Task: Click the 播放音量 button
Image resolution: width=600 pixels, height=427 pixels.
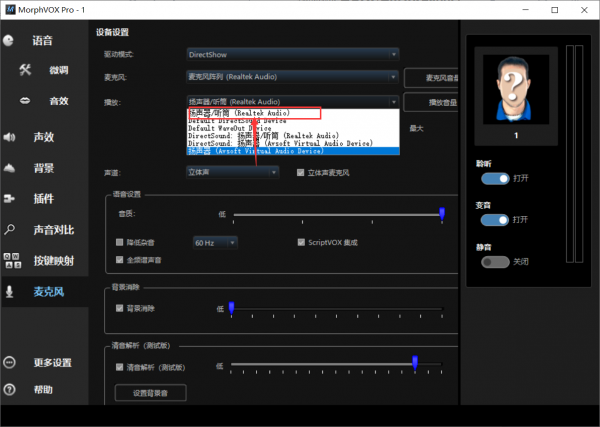Action: tap(431, 103)
